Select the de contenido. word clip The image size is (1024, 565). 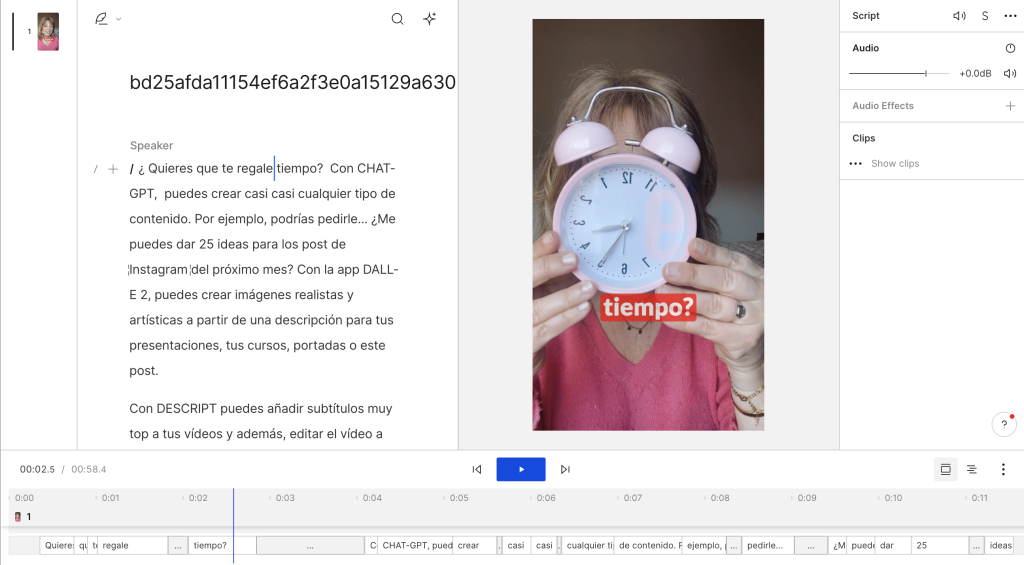[x=648, y=545]
